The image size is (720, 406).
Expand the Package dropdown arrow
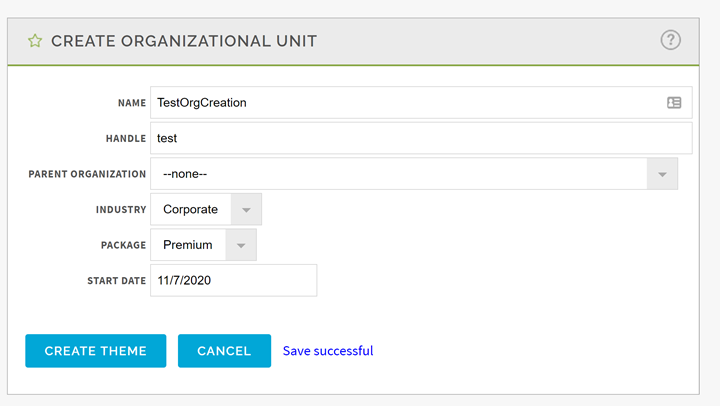point(240,245)
